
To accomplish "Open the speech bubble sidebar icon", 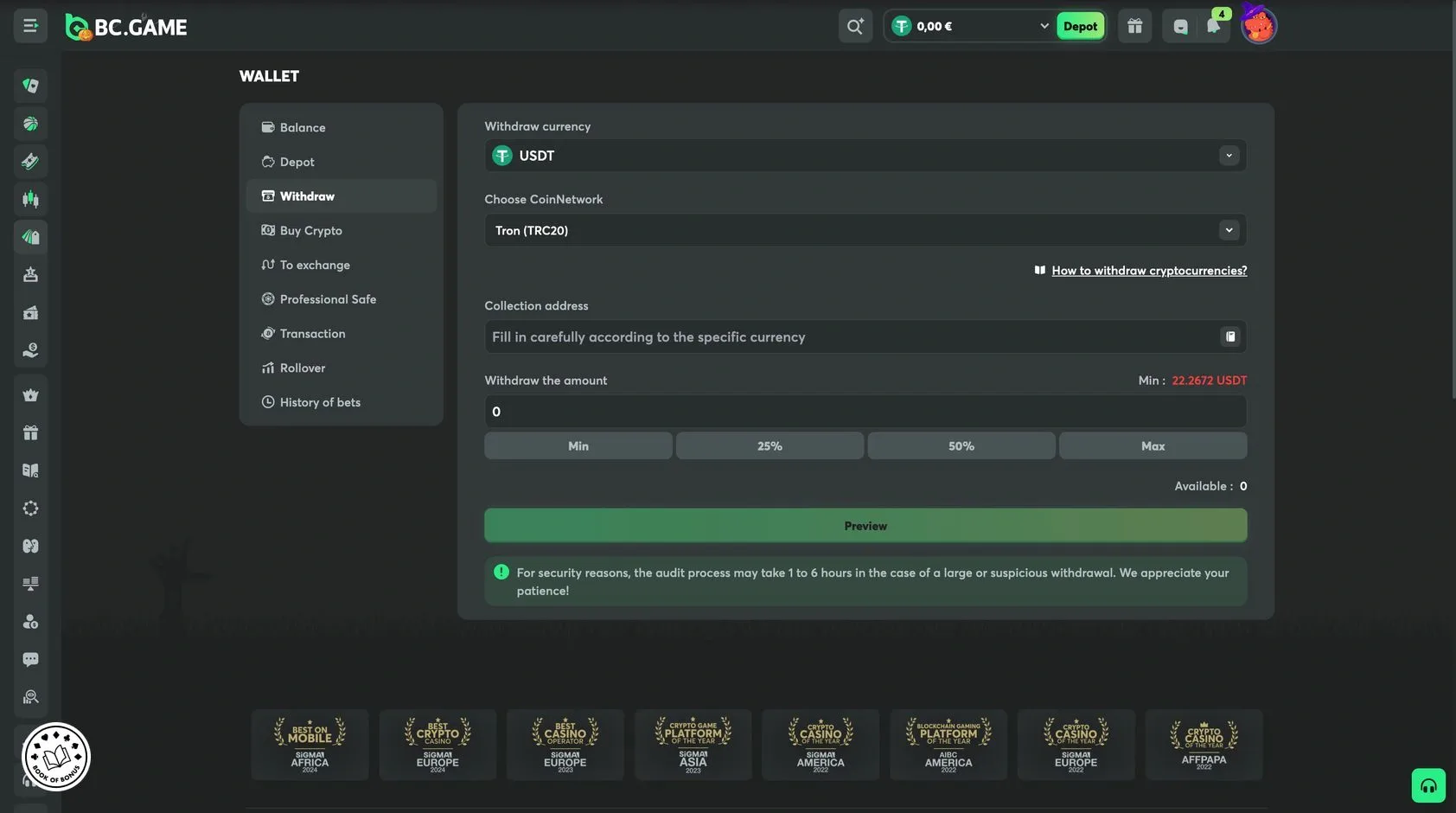I will click(x=30, y=659).
